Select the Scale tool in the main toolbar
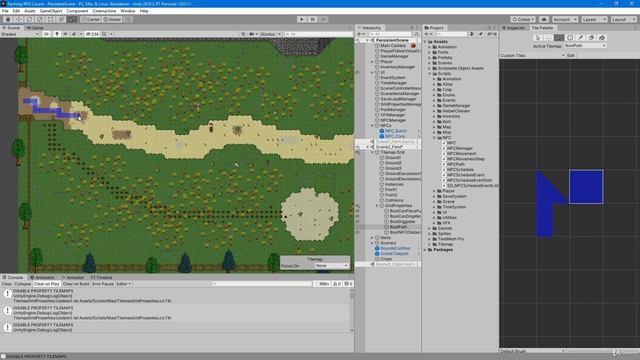Image resolution: width=640 pixels, height=360 pixels. [x=40, y=19]
